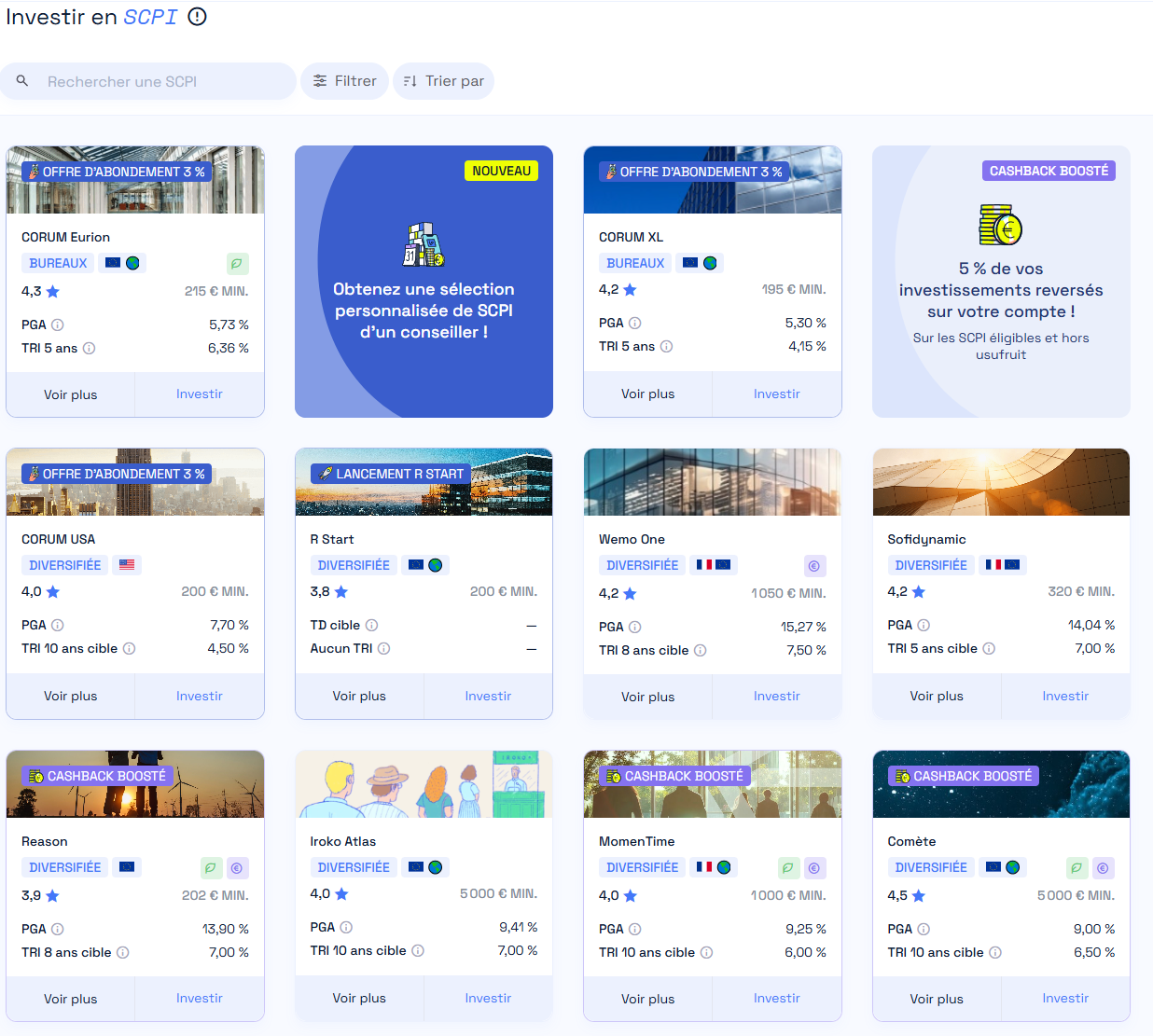
Task: Click green leaf label icon on CORUM Eurion
Action: coord(237,264)
